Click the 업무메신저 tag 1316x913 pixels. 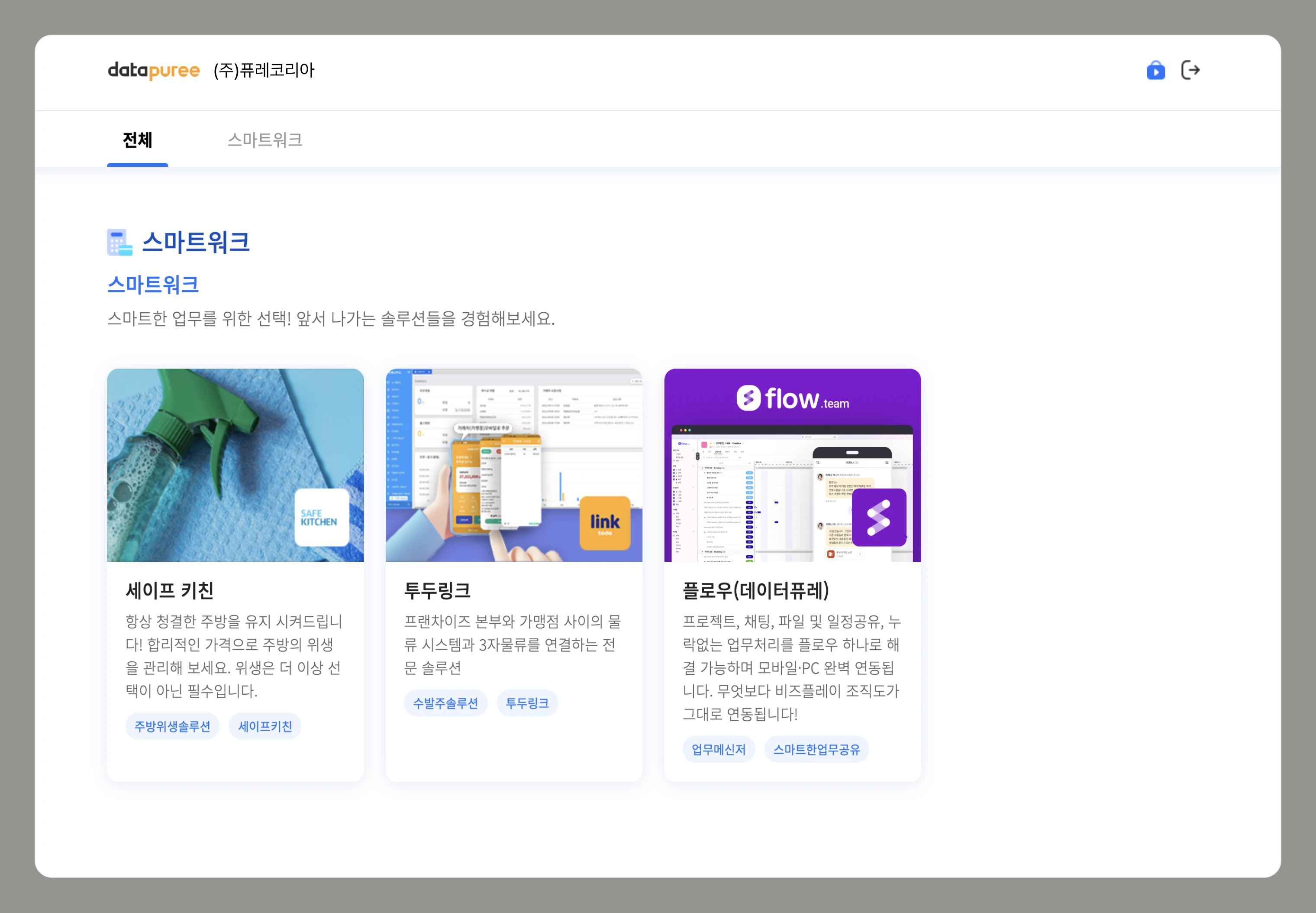tap(719, 749)
